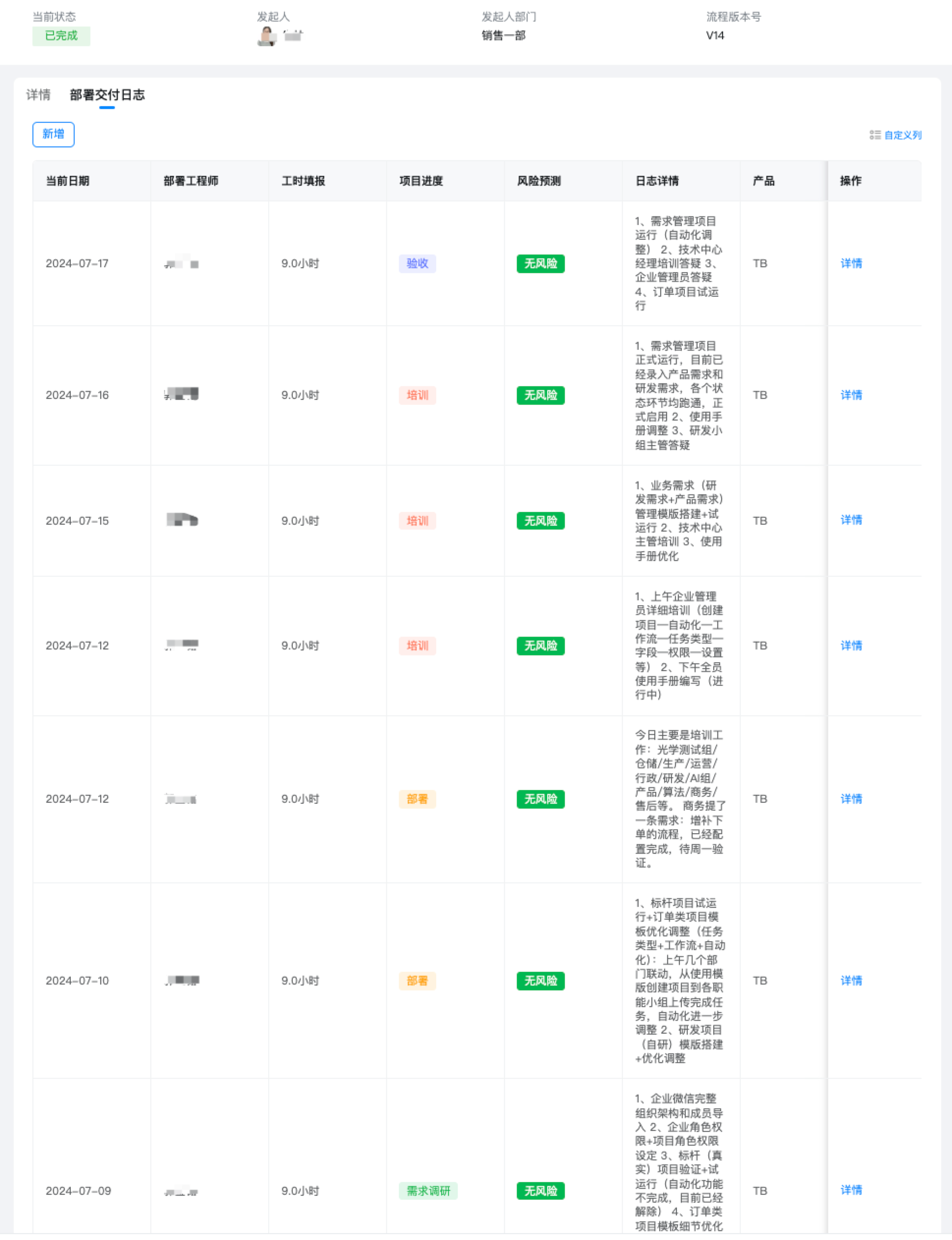This screenshot has width=952, height=1240.
Task: View 详情 for the 2024-07-15 entry
Action: click(851, 520)
